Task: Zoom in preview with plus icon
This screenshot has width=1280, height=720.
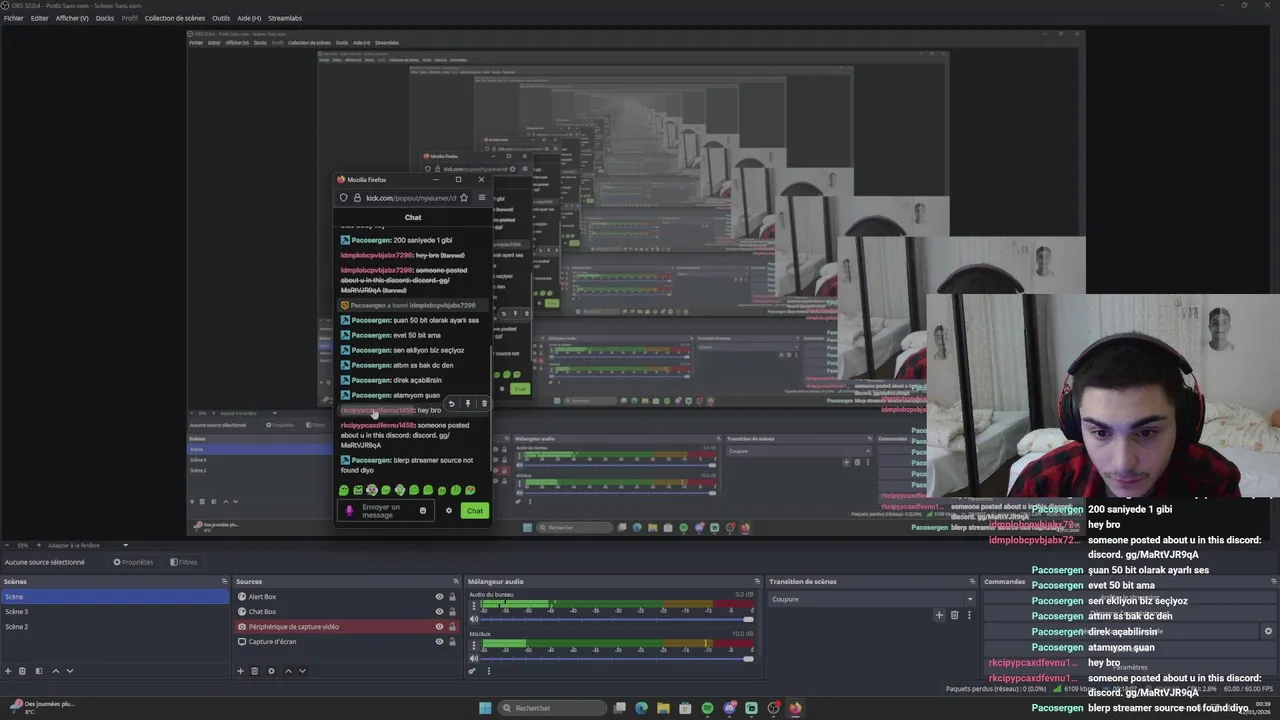Action: 38,545
